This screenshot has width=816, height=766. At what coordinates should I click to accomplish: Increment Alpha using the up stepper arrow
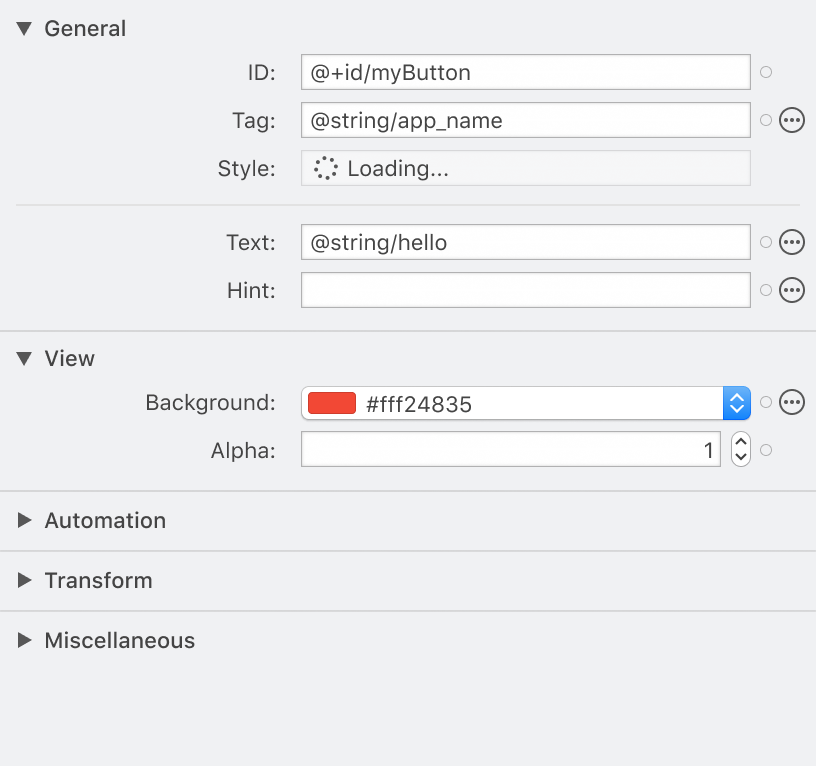740,443
